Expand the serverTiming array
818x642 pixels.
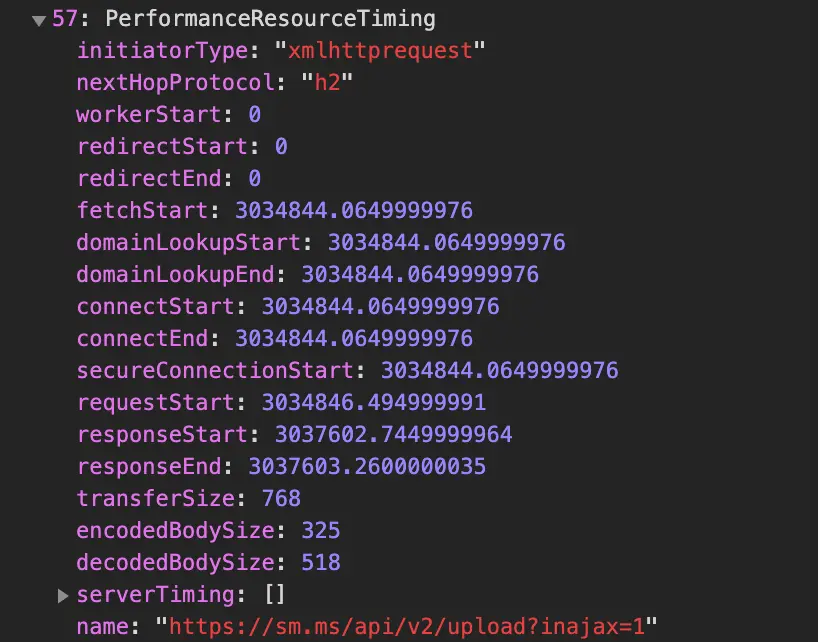click(63, 596)
